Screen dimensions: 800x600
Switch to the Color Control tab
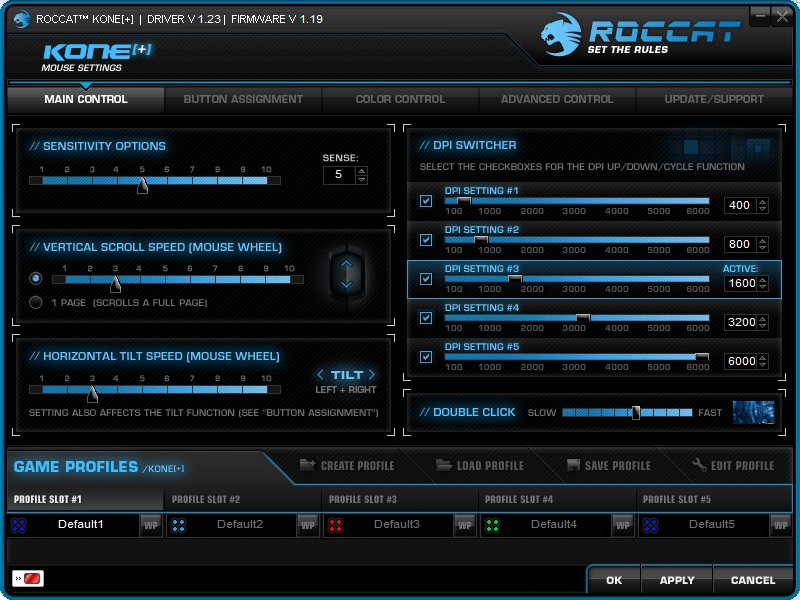click(400, 99)
